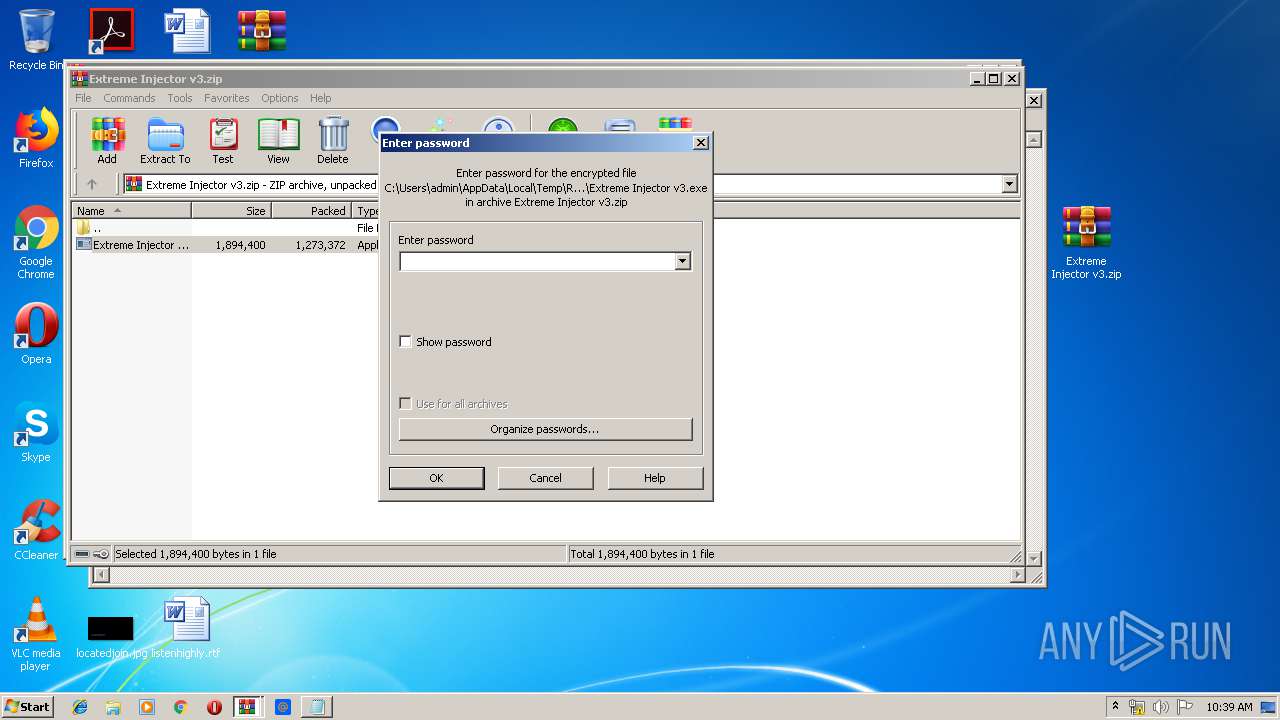
Task: Close the Enter password dialog
Action: (x=701, y=143)
